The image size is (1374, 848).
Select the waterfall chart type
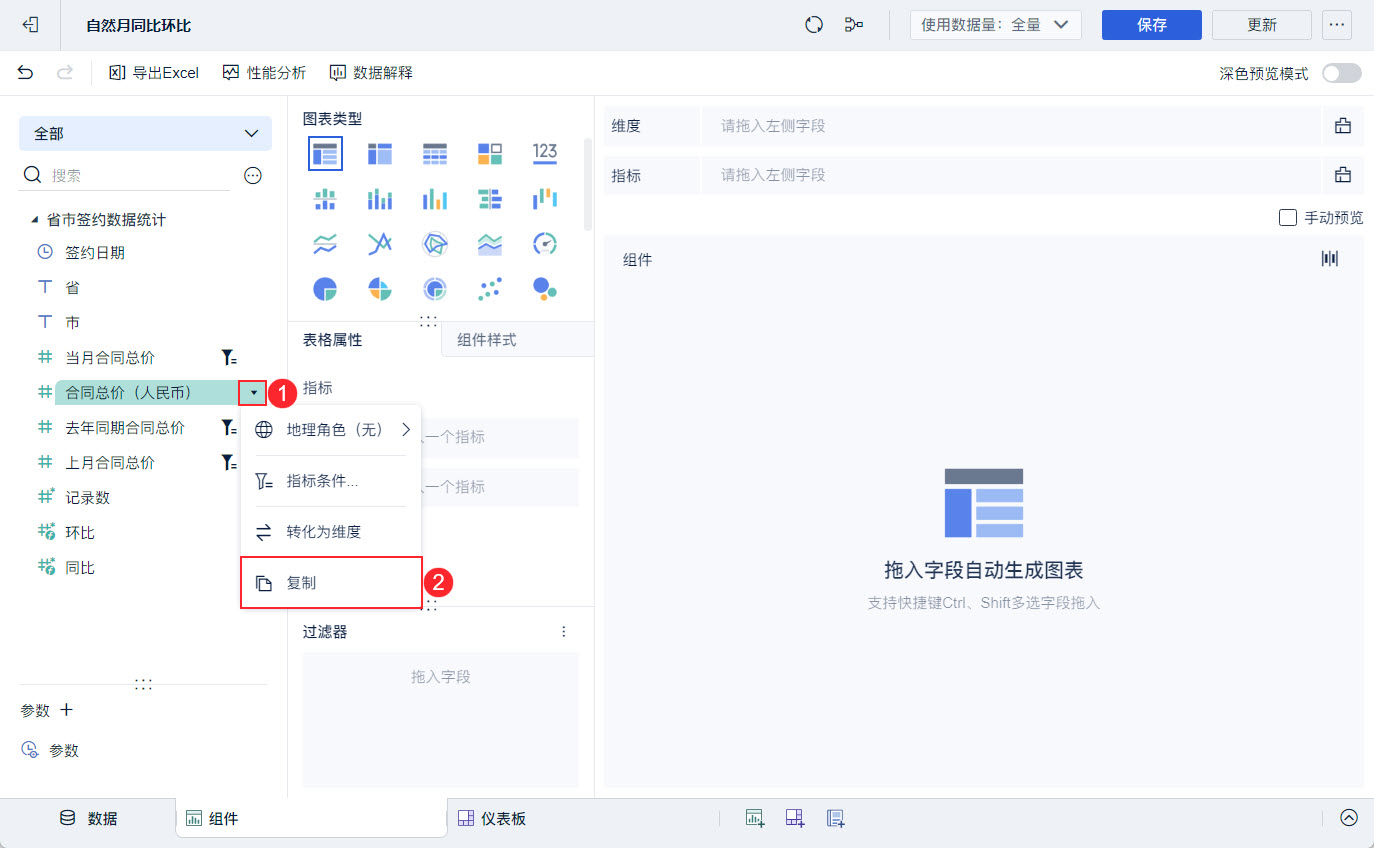[545, 199]
